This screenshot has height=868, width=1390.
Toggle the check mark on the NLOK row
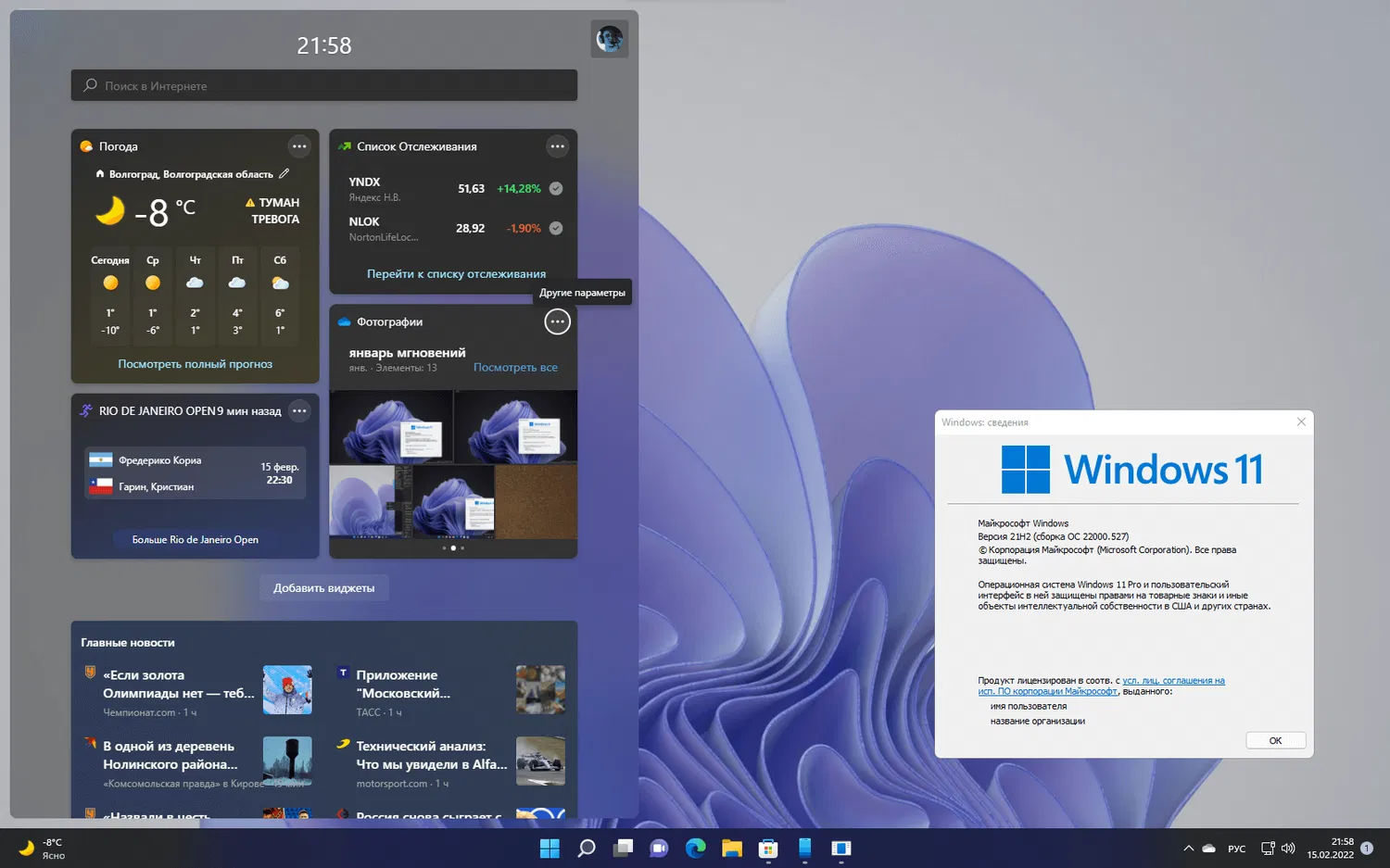click(x=556, y=229)
